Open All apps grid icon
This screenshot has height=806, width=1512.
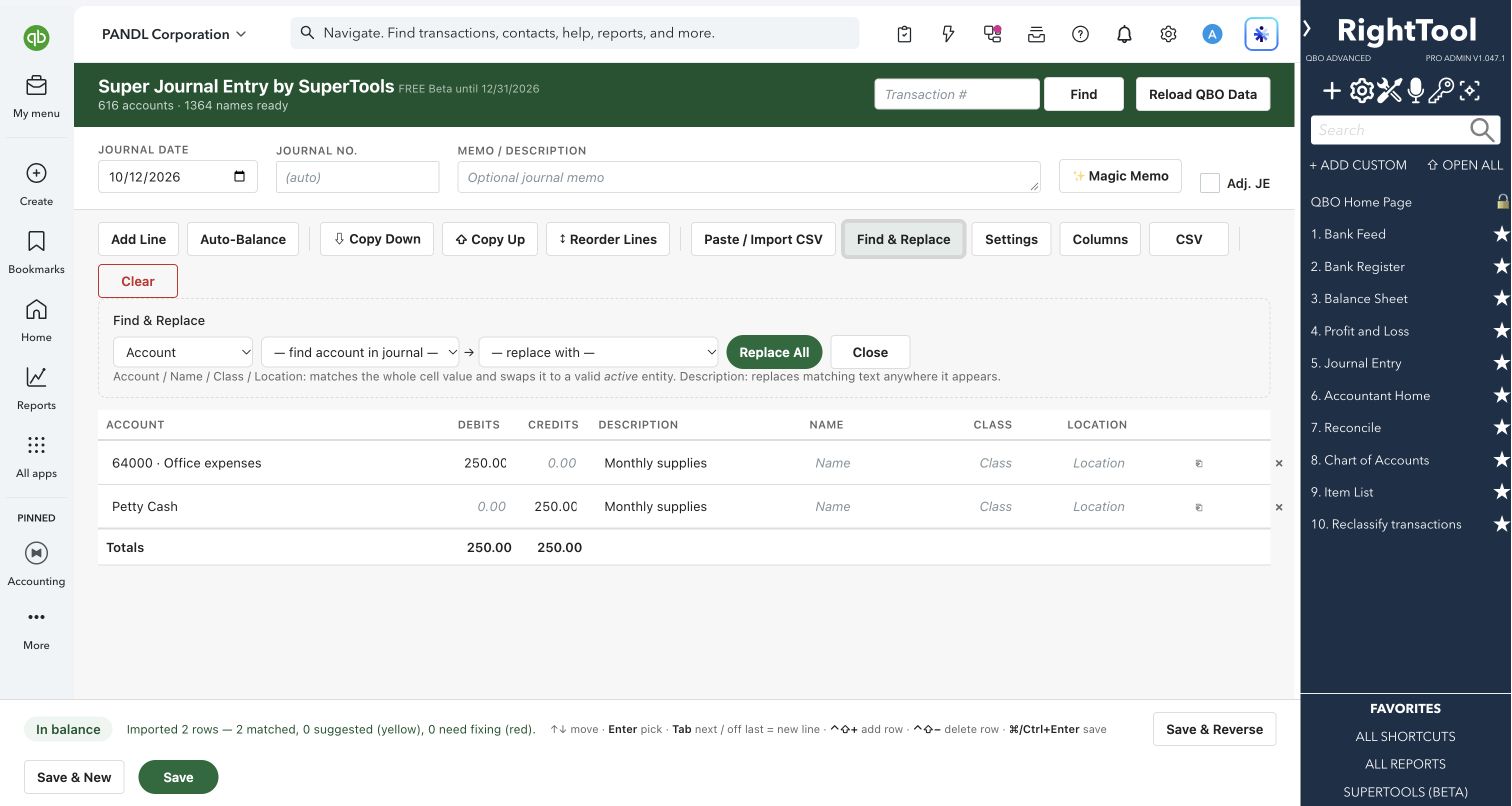tap(36, 445)
